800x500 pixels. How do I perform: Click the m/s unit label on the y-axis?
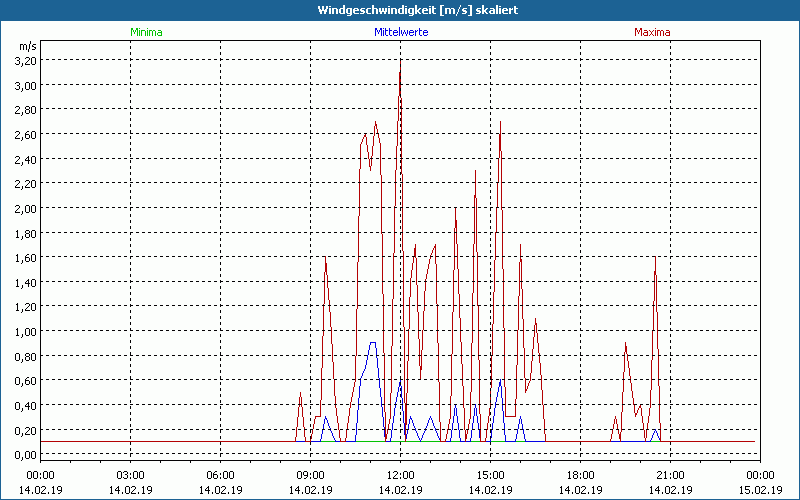point(27,46)
